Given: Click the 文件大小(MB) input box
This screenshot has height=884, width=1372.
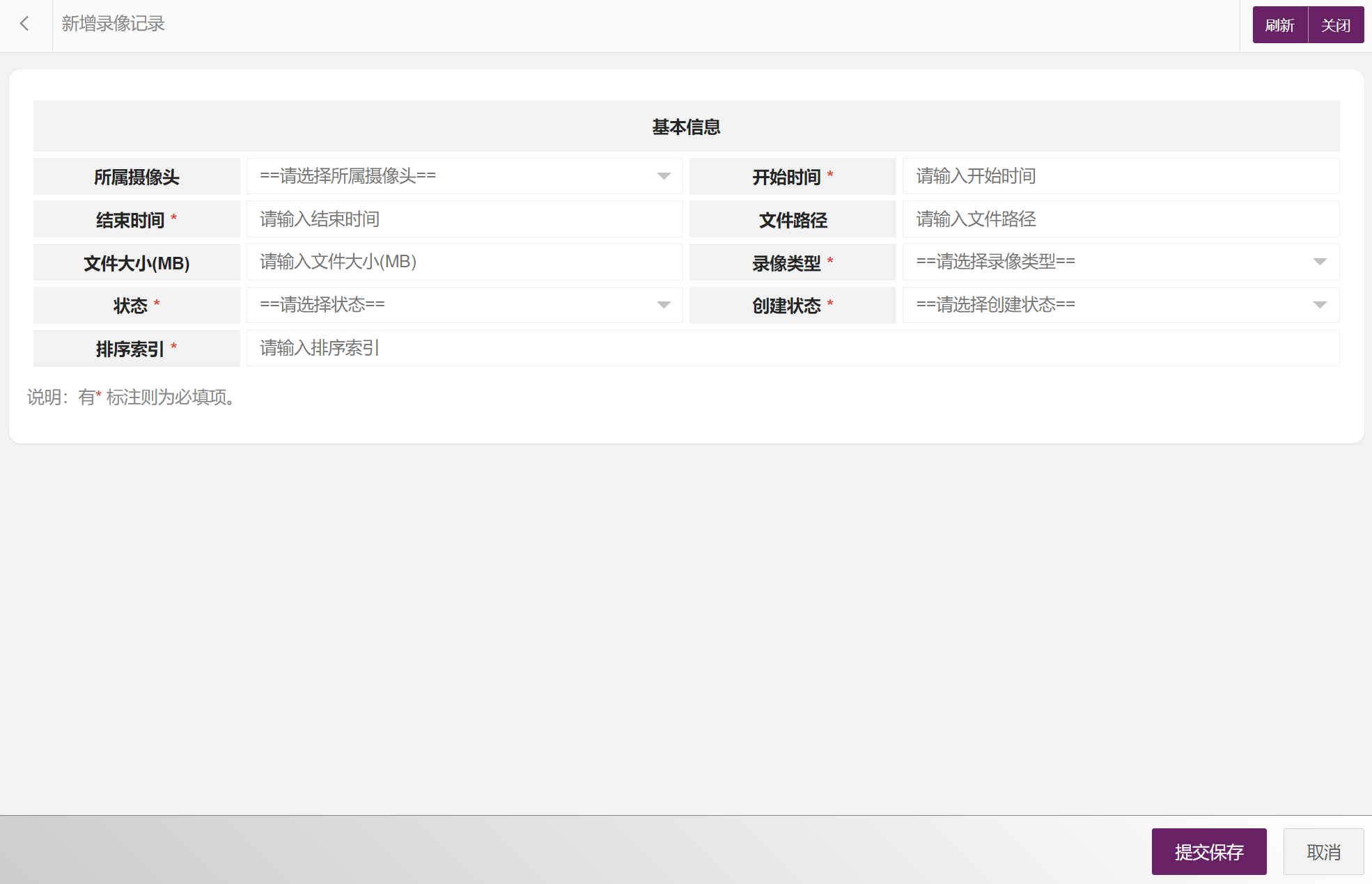Looking at the screenshot, I should coord(464,262).
